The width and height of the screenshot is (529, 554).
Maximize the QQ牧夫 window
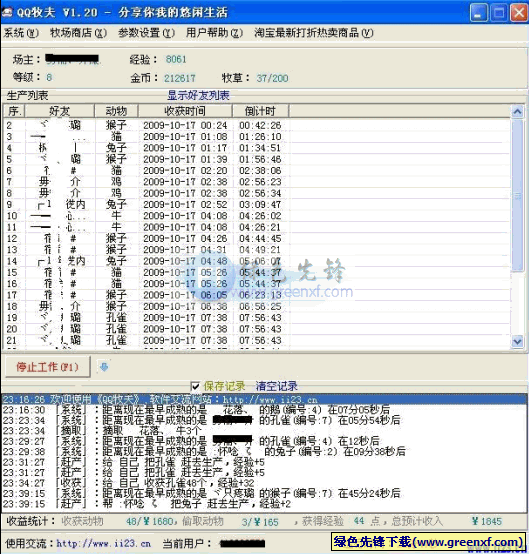coord(499,13)
